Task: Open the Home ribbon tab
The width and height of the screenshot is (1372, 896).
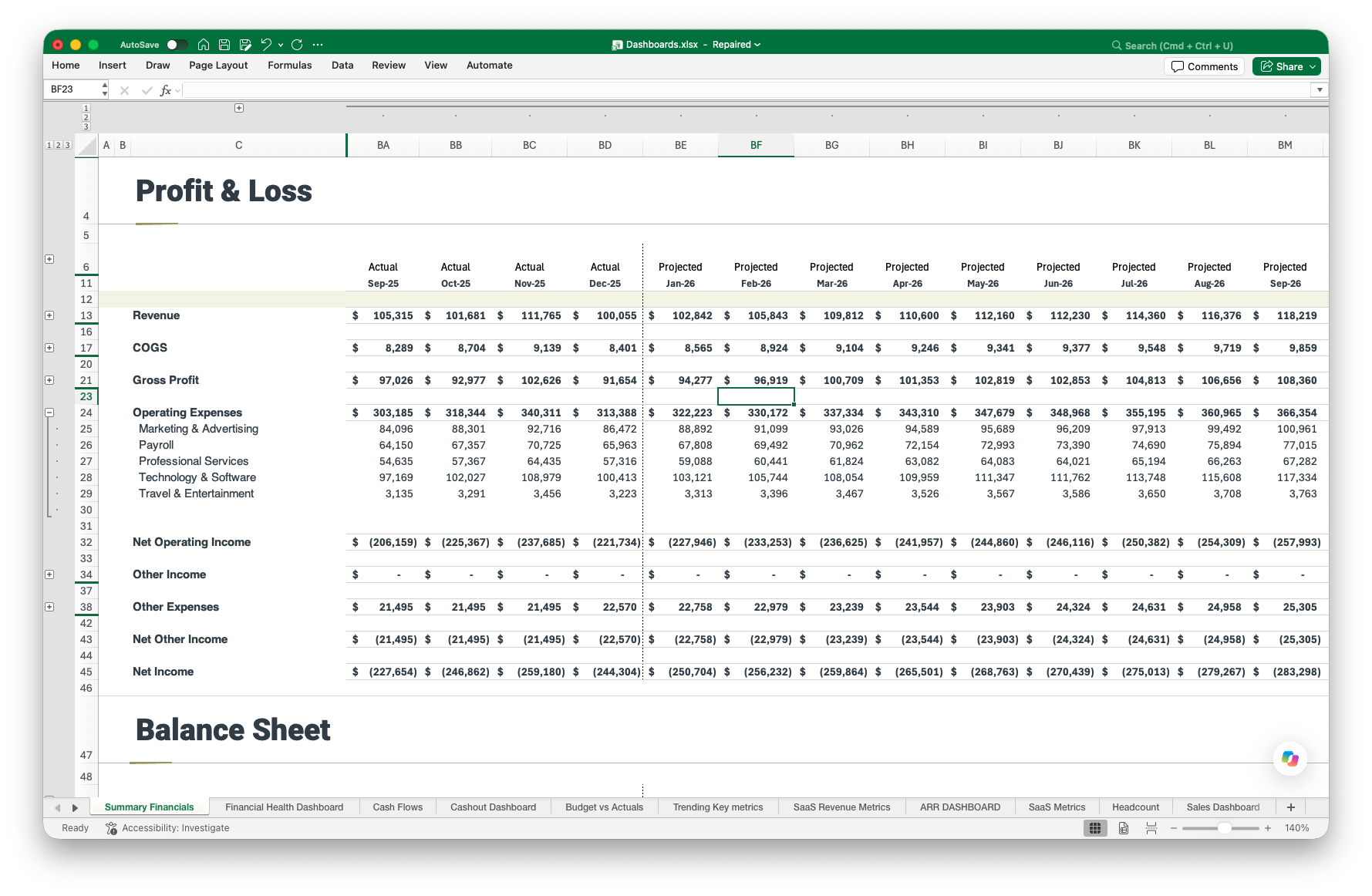Action: click(66, 66)
